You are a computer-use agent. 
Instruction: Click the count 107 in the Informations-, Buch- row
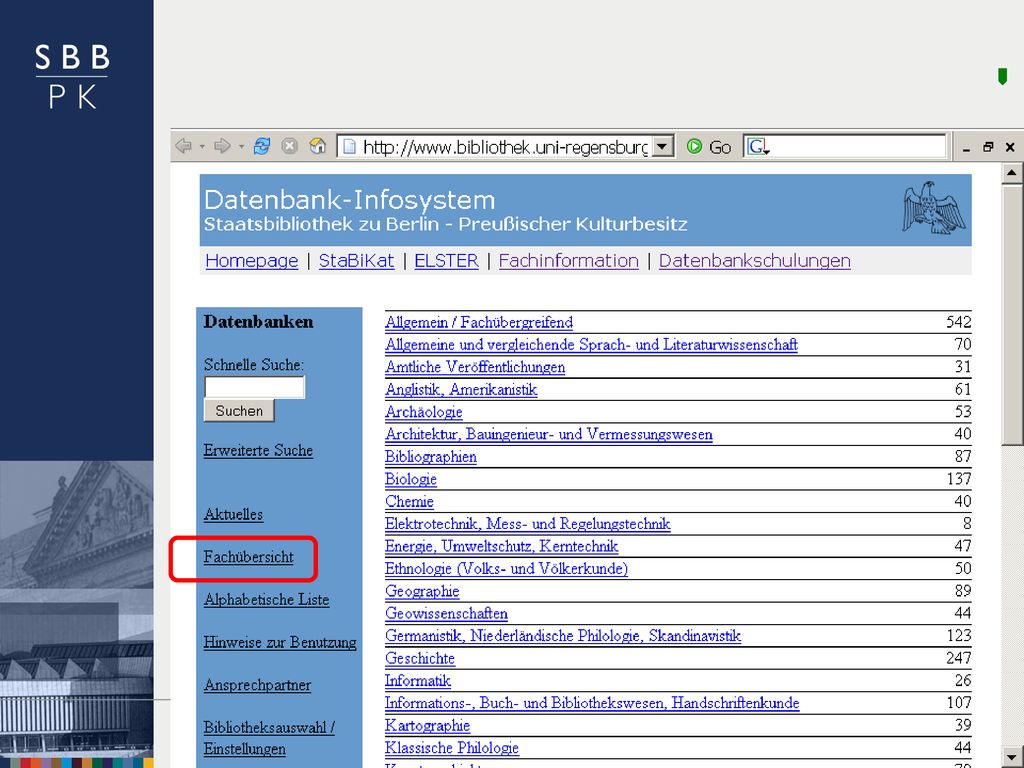coord(959,703)
